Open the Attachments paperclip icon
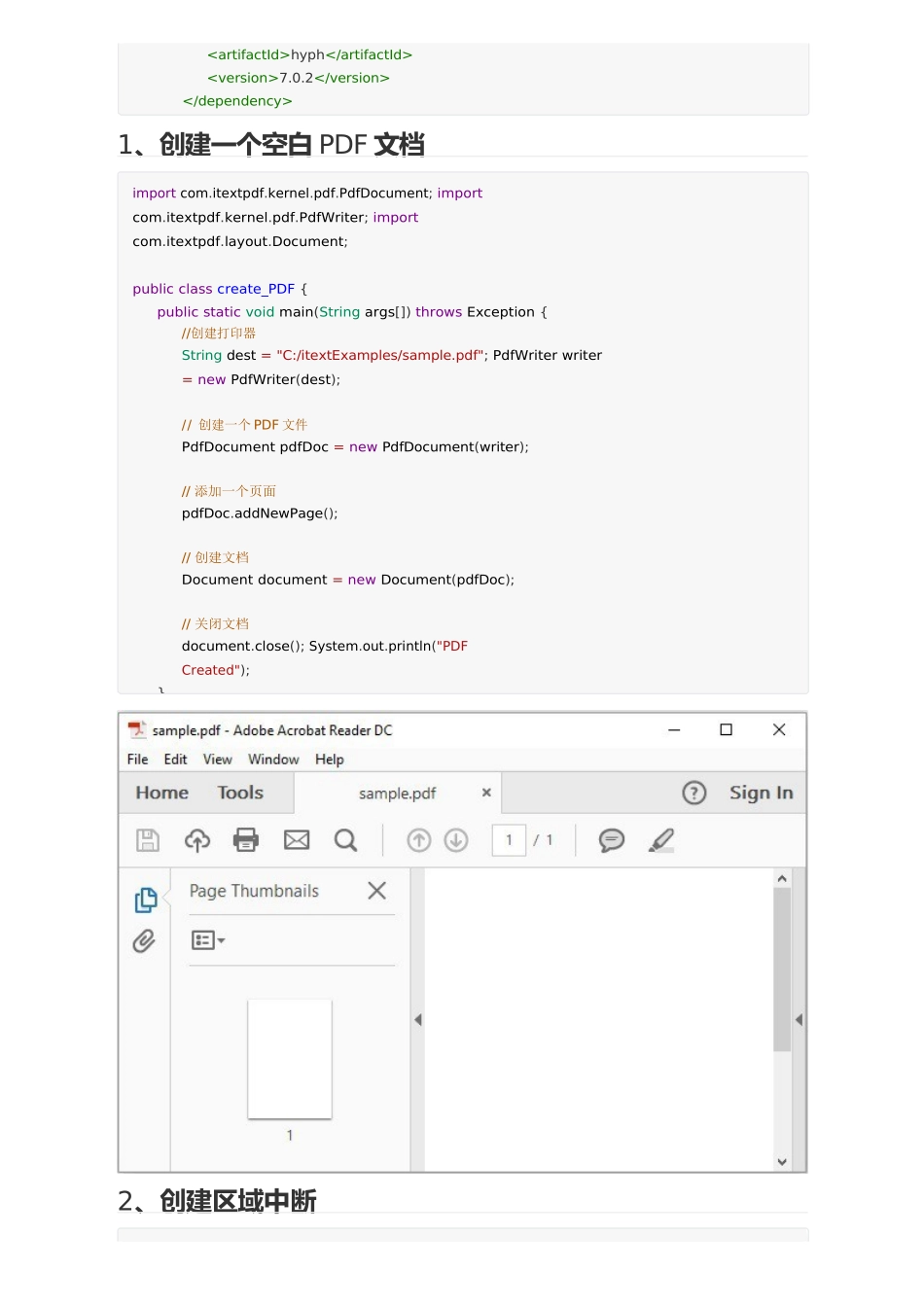 [x=144, y=941]
